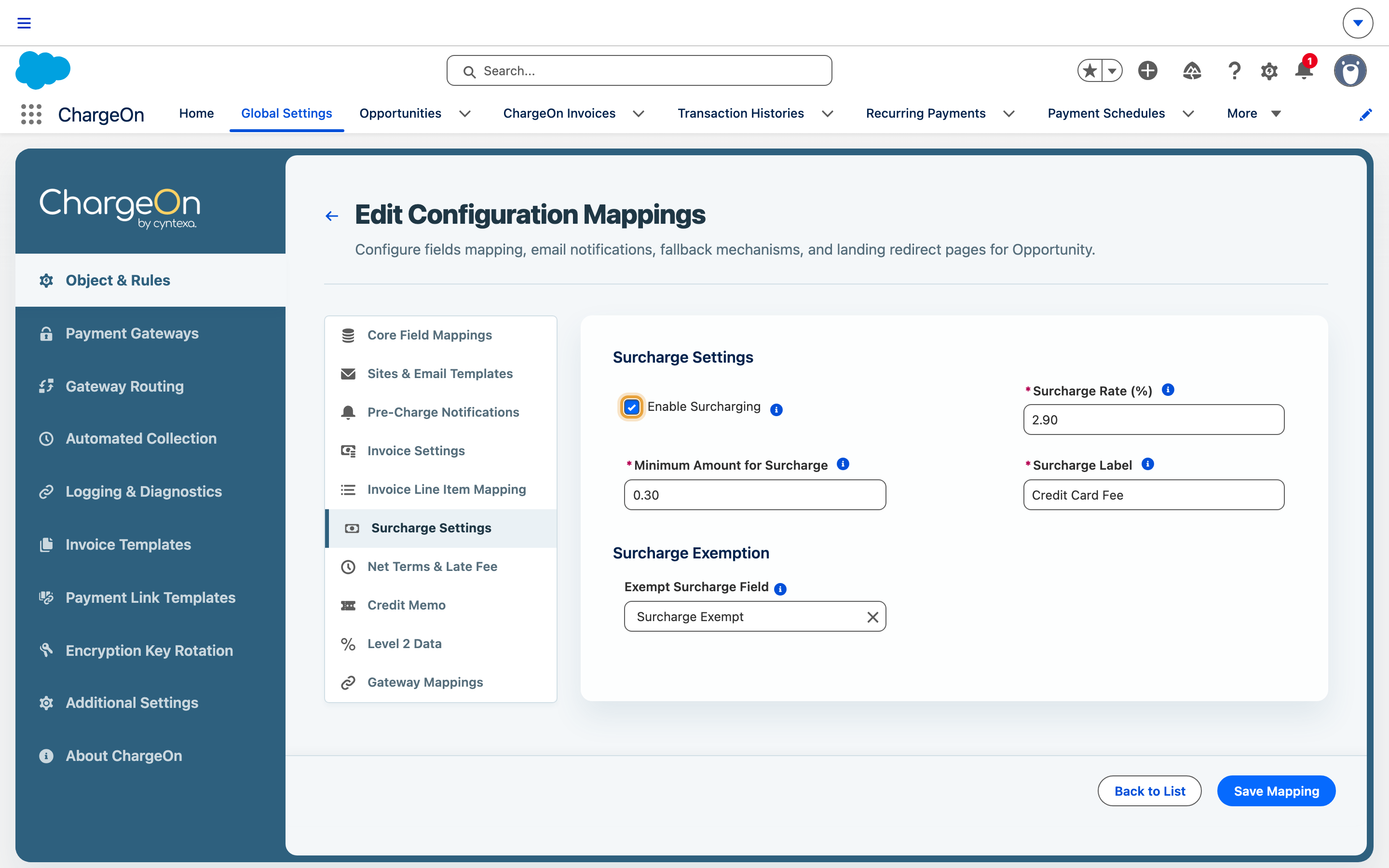The width and height of the screenshot is (1389, 868).
Task: Expand the Transaction Histories chevron
Action: [827, 114]
